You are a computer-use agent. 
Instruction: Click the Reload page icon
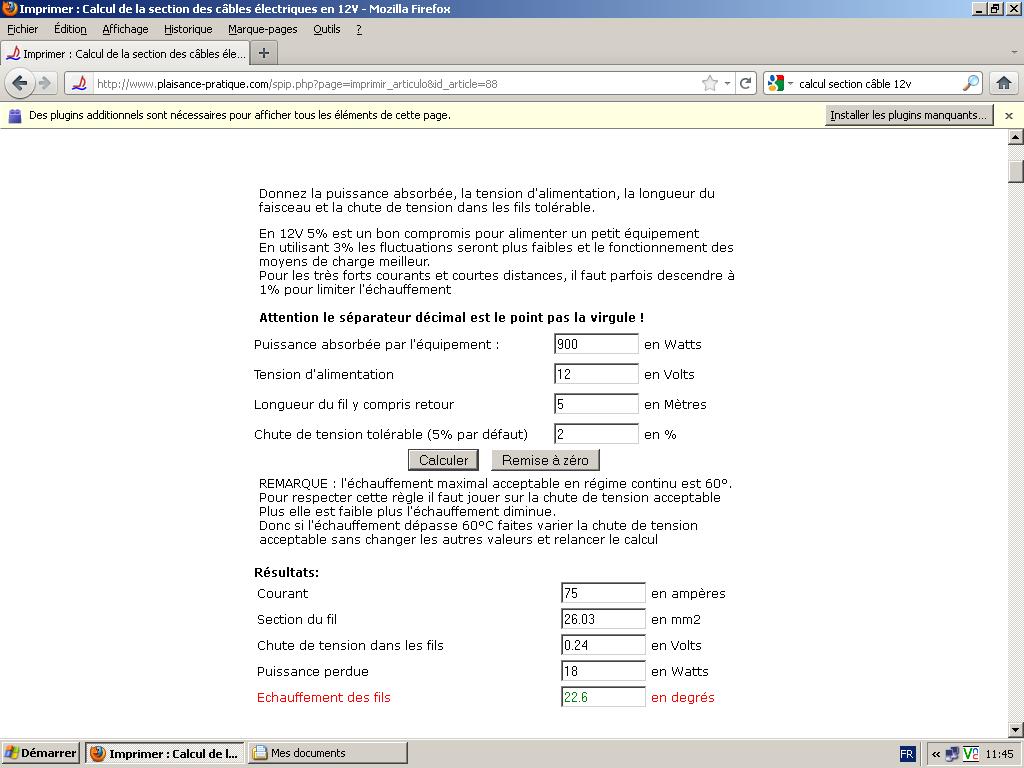(745, 84)
